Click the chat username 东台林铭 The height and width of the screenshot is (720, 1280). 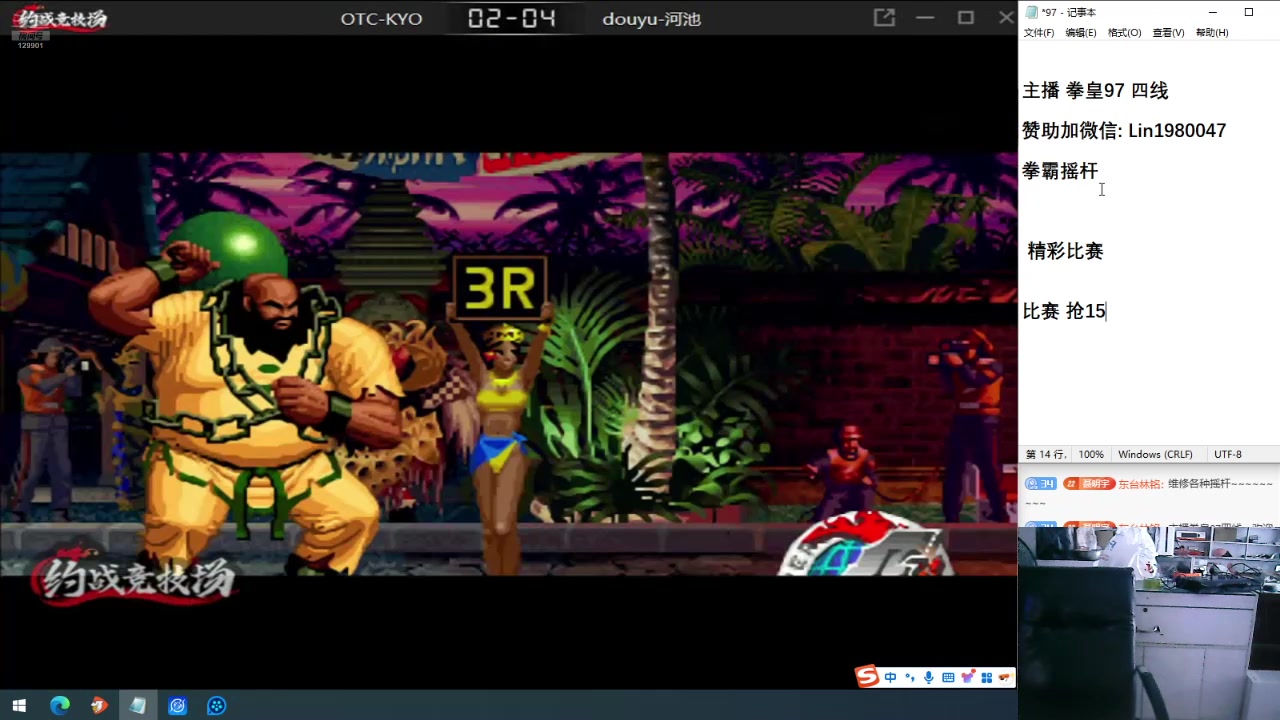pyautogui.click(x=1138, y=484)
